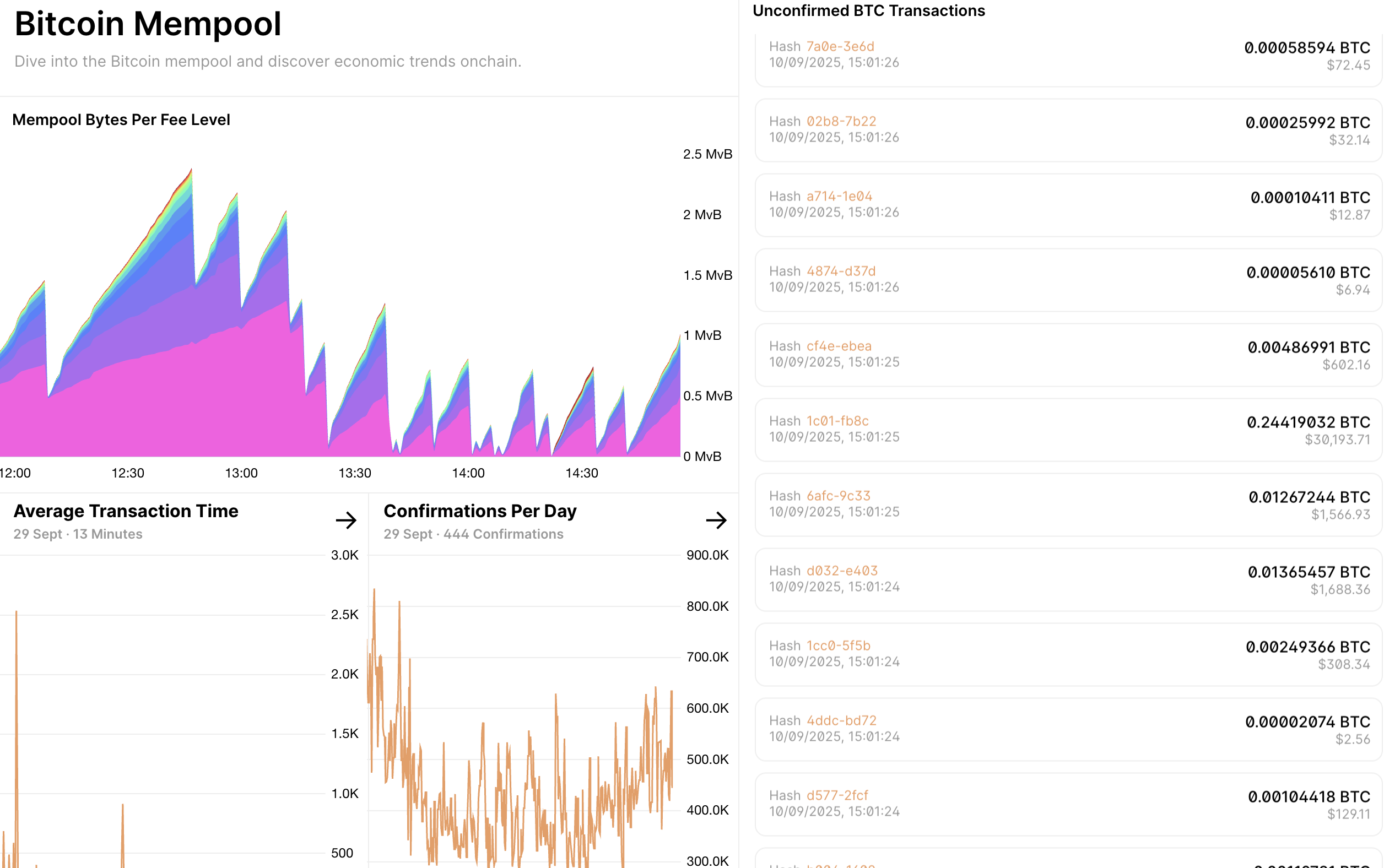Click the 14:00 mark on mempool chart

[468, 473]
